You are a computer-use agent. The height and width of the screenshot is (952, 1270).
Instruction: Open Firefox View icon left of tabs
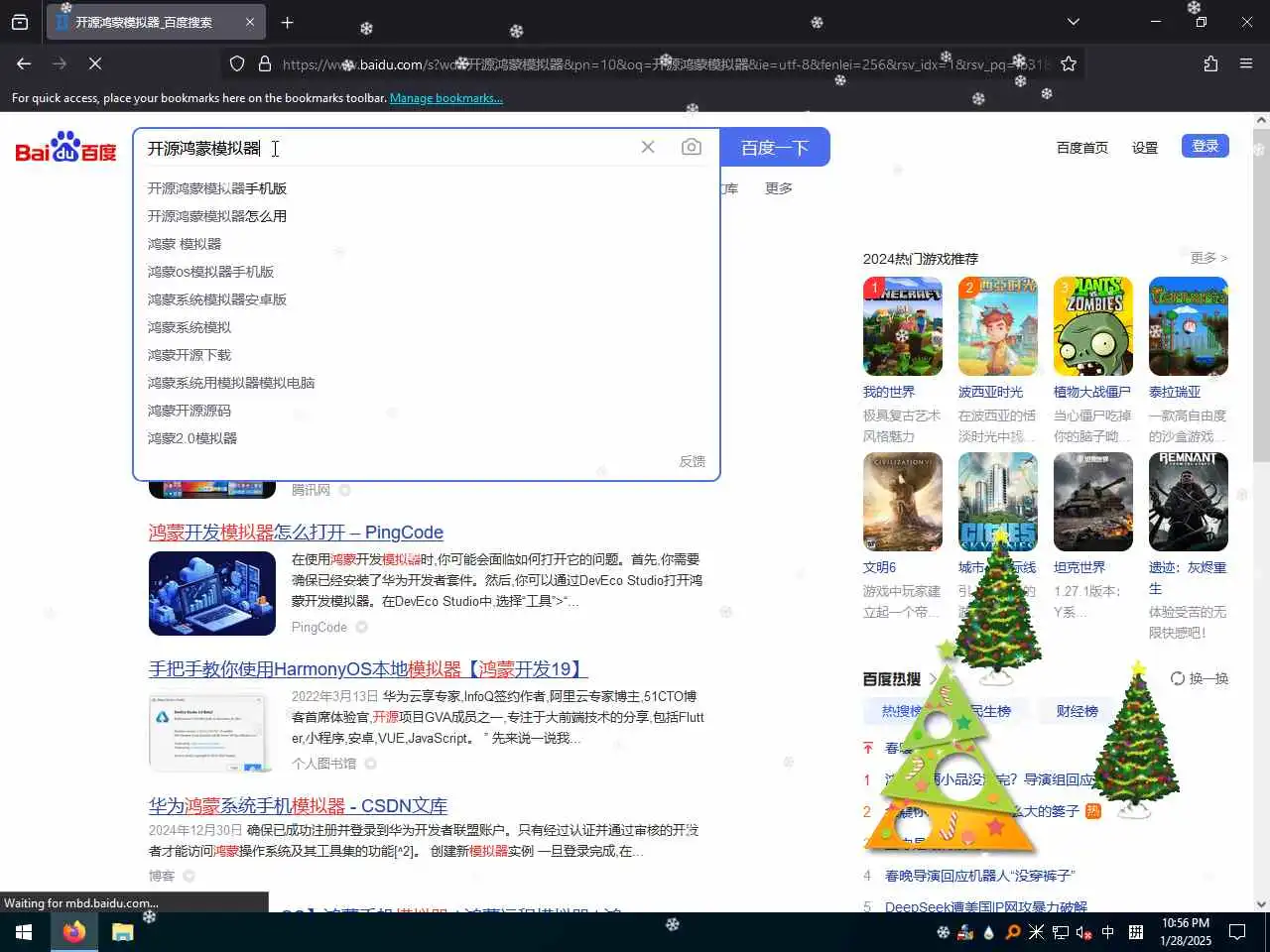click(20, 22)
